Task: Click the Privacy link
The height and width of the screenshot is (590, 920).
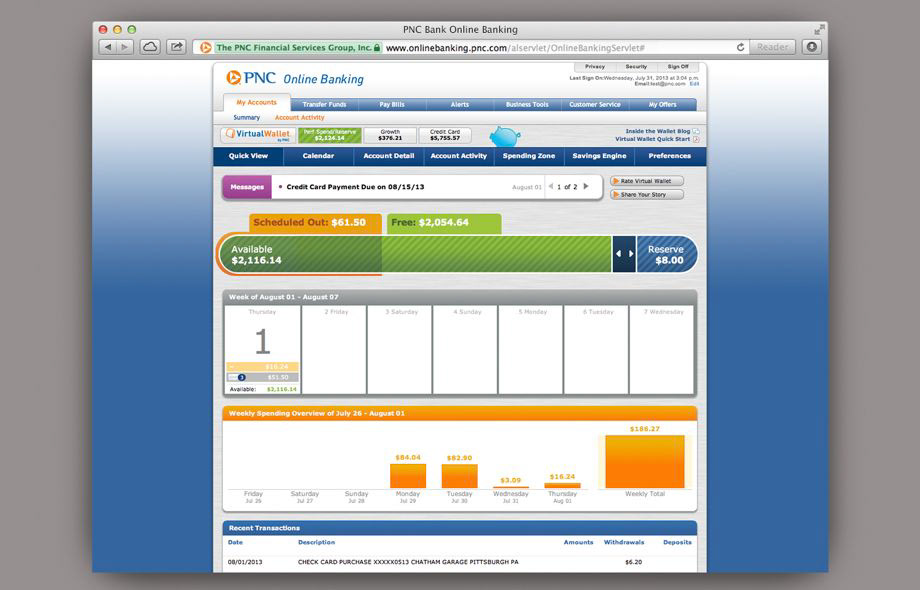Action: [595, 67]
